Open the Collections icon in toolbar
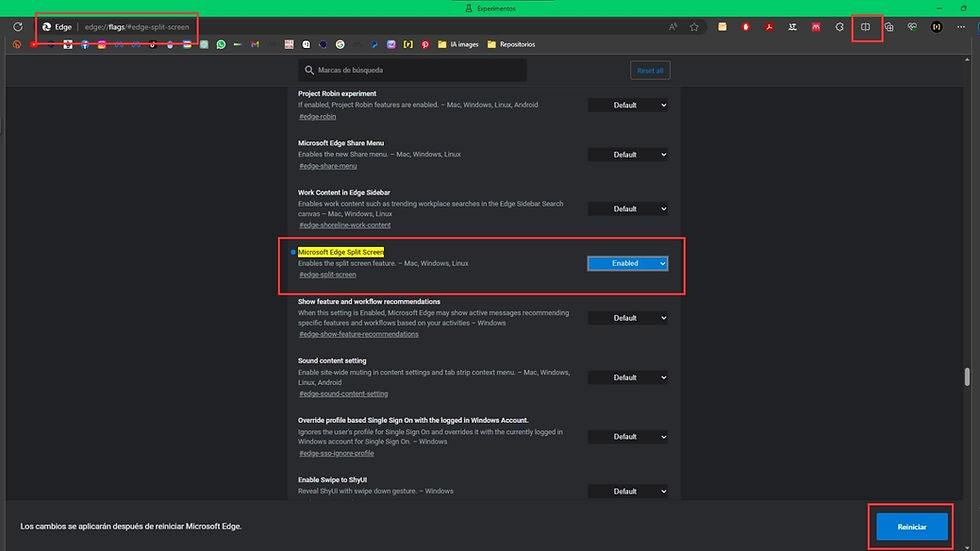 point(889,27)
